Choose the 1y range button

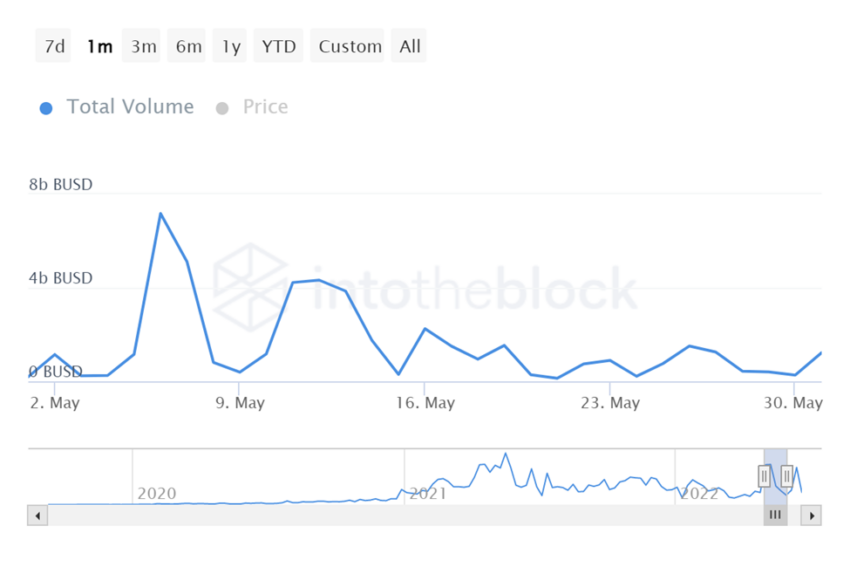[231, 46]
